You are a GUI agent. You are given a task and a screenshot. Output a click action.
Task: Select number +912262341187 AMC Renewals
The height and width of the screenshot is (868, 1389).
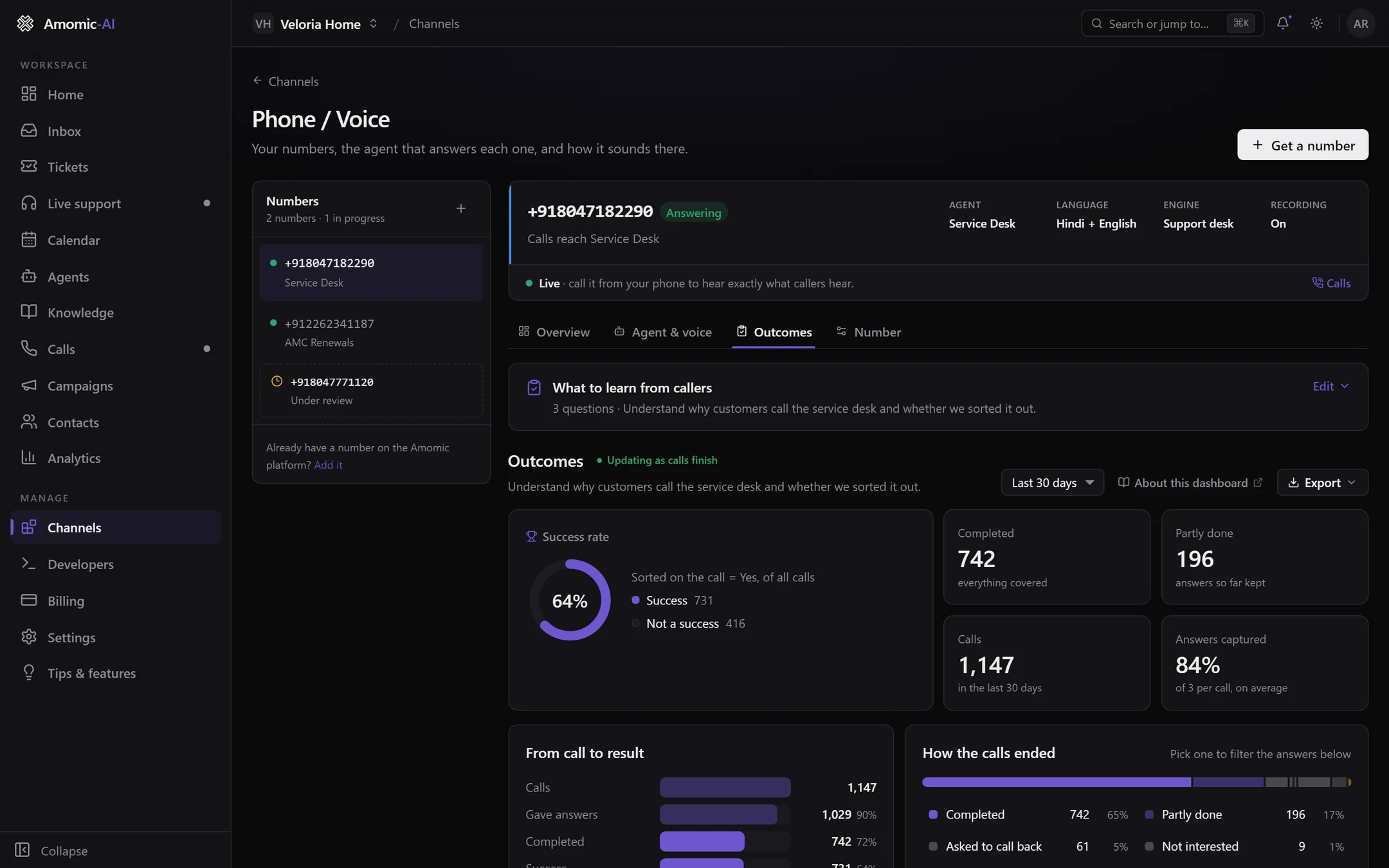(x=371, y=332)
